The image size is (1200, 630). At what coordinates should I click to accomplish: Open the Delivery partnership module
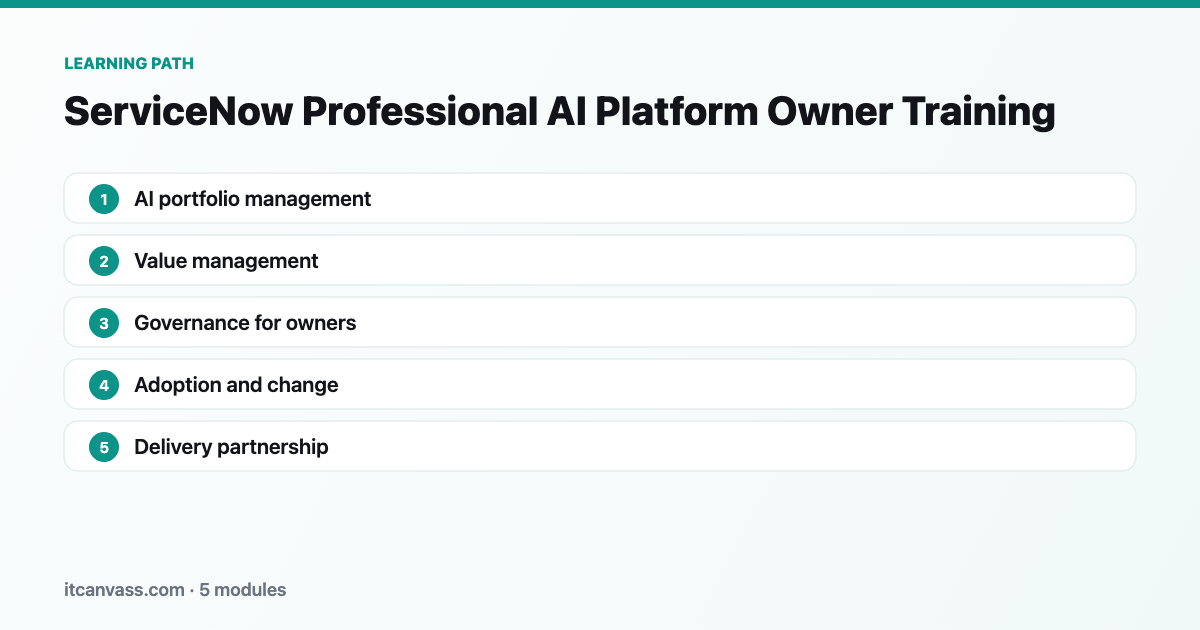(x=600, y=446)
